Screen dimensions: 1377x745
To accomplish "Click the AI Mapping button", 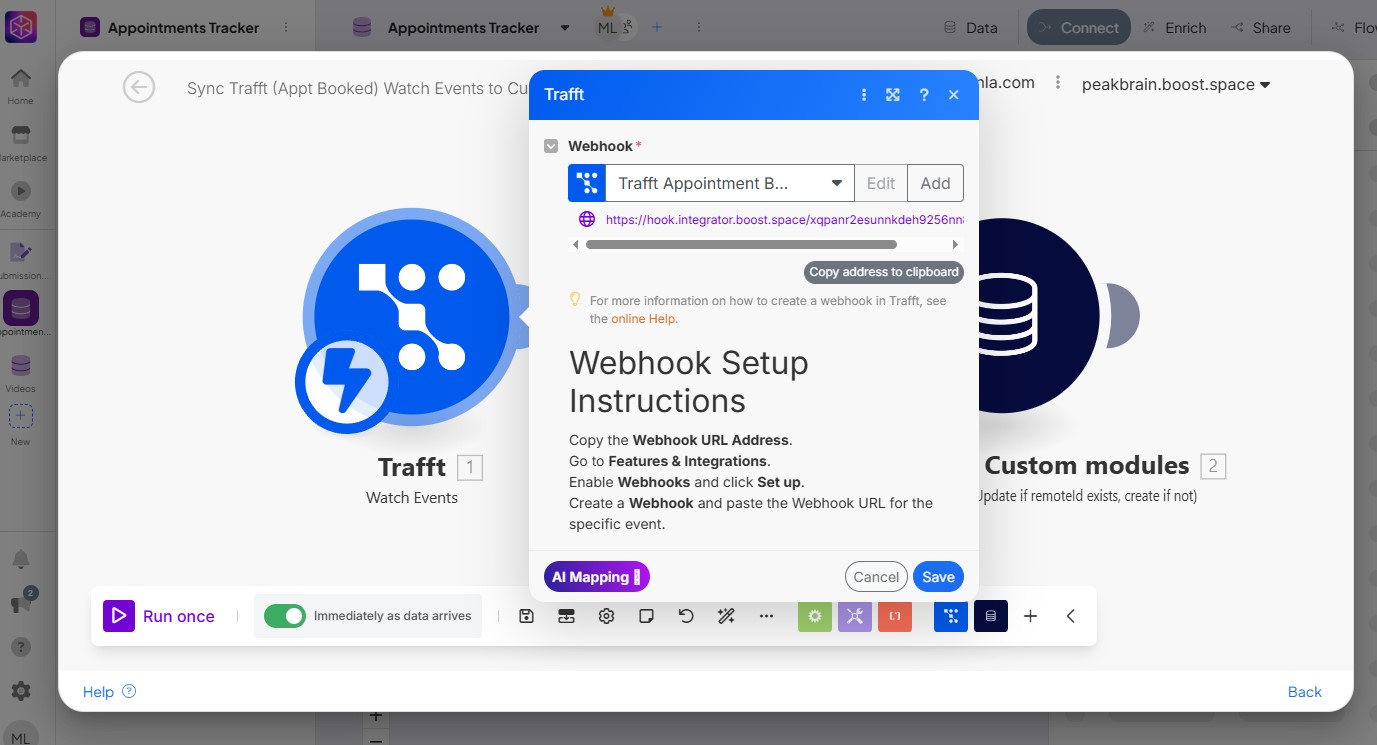I will point(597,577).
